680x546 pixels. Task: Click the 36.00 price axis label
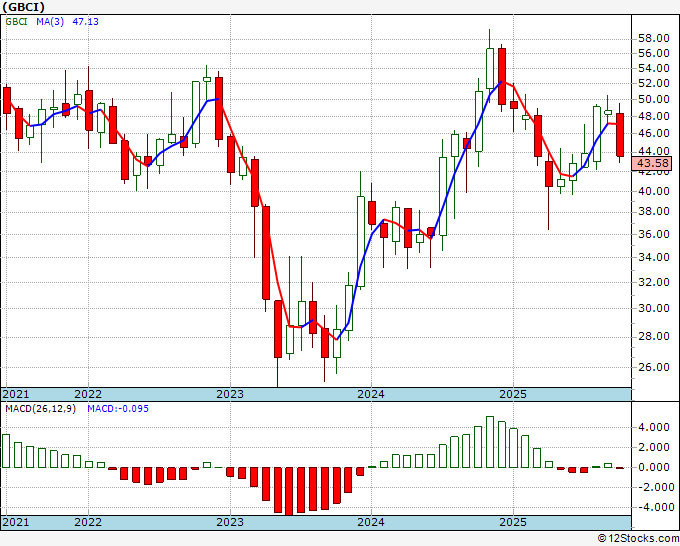pos(652,234)
